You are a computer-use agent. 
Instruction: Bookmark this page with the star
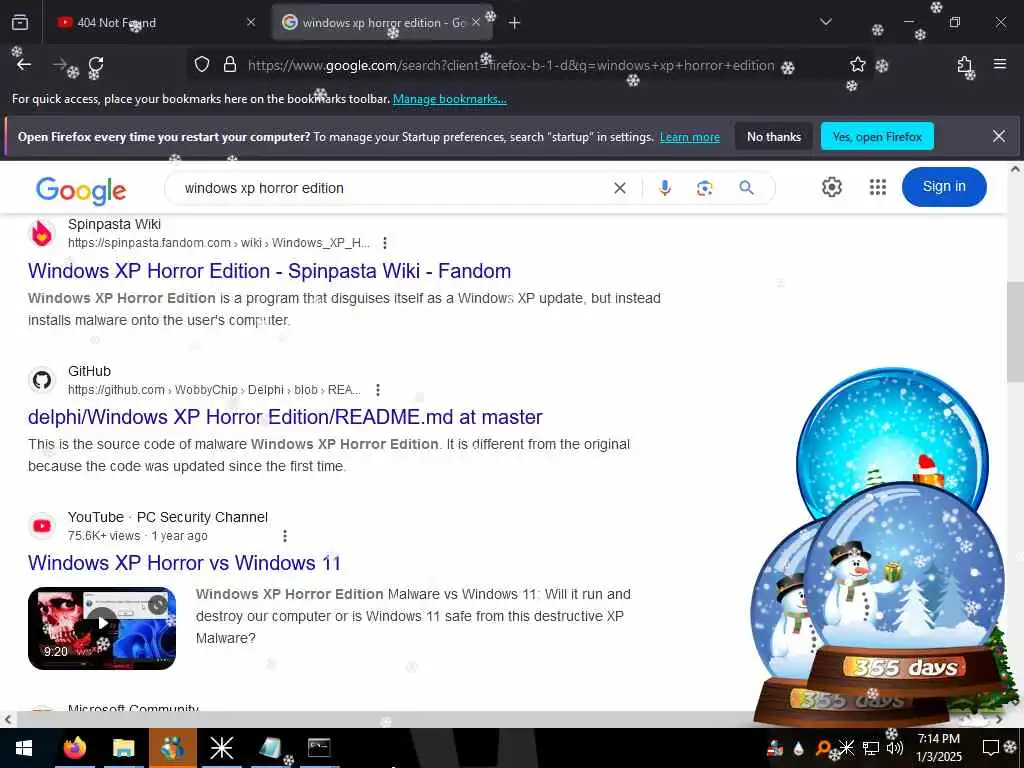857,65
